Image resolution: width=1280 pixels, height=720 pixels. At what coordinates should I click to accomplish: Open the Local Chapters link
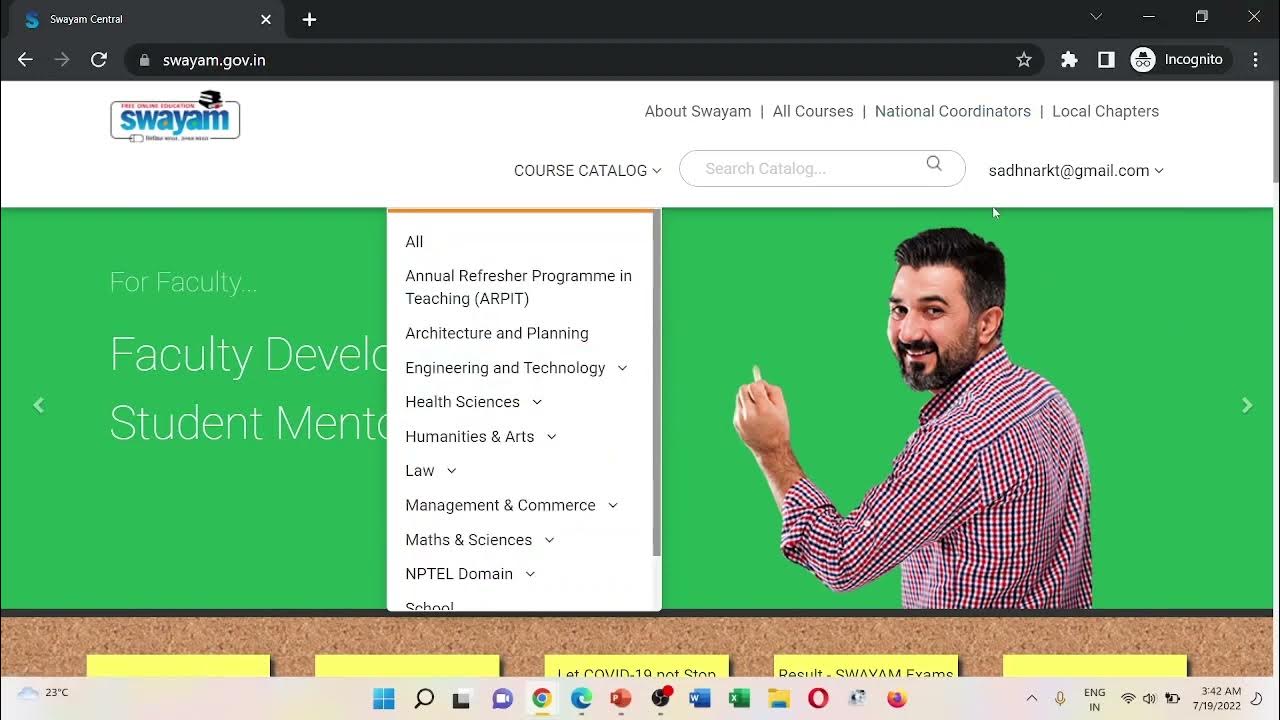[1105, 111]
